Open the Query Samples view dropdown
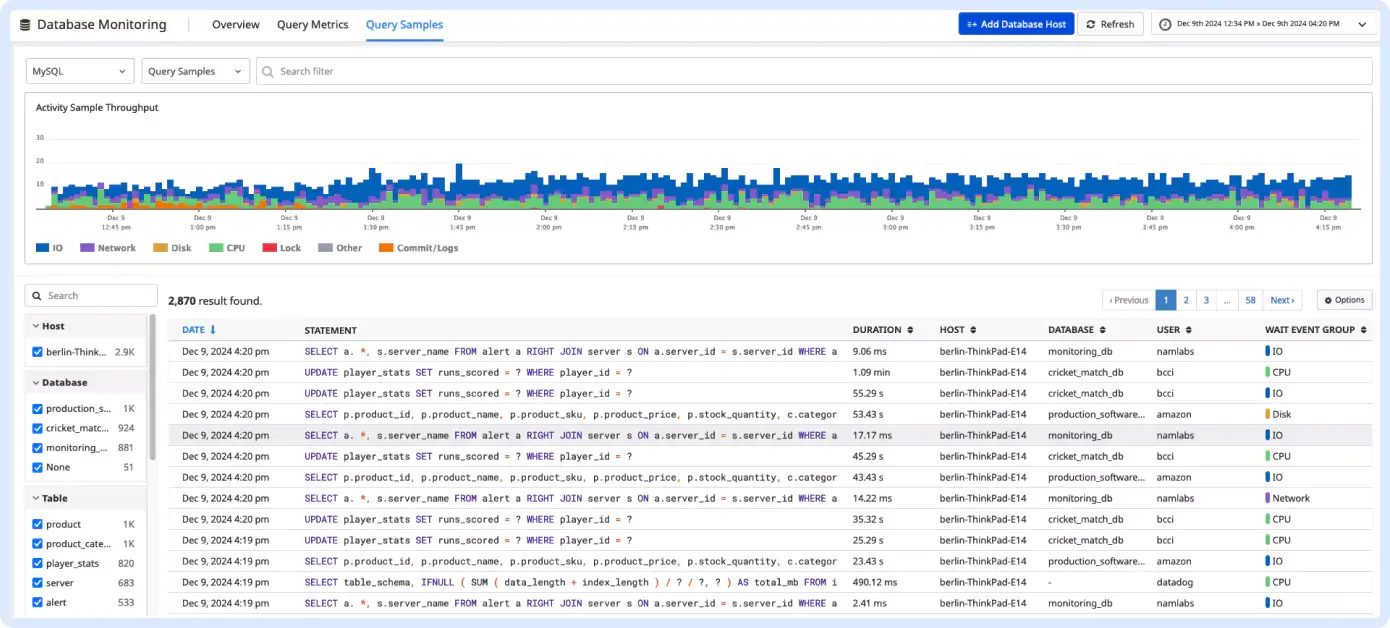The width and height of the screenshot is (1390, 628). [195, 72]
